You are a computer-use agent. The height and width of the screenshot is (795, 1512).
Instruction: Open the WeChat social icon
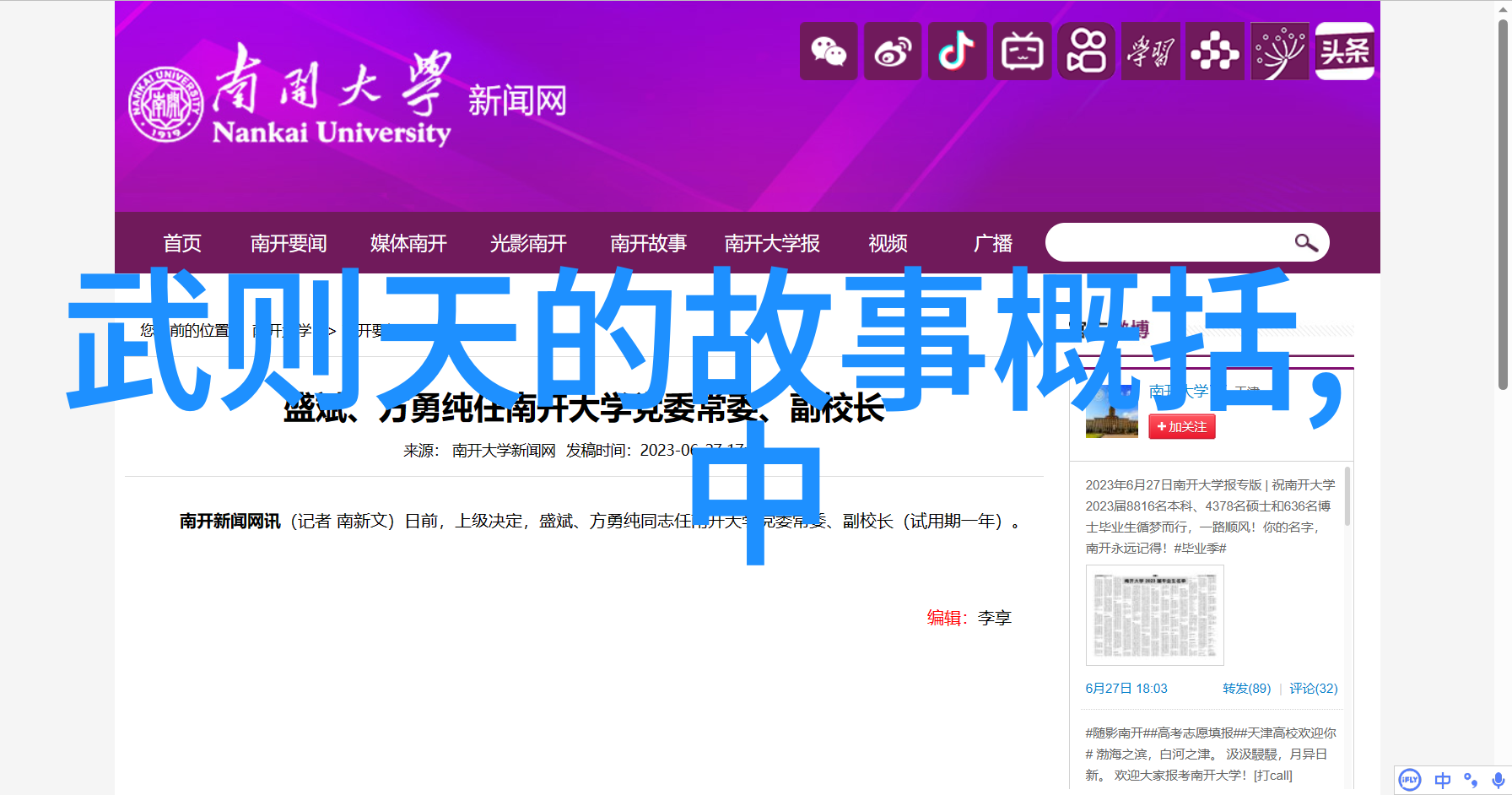tap(829, 51)
